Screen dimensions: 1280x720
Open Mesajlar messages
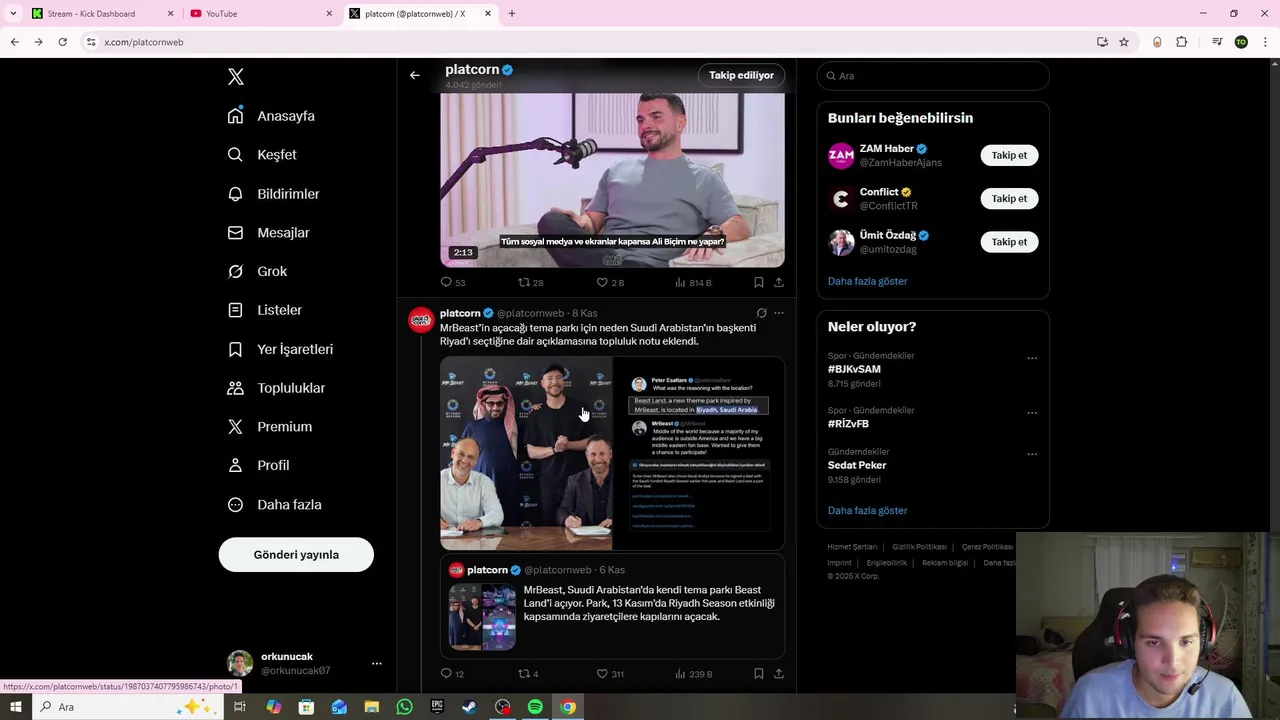[x=269, y=233]
